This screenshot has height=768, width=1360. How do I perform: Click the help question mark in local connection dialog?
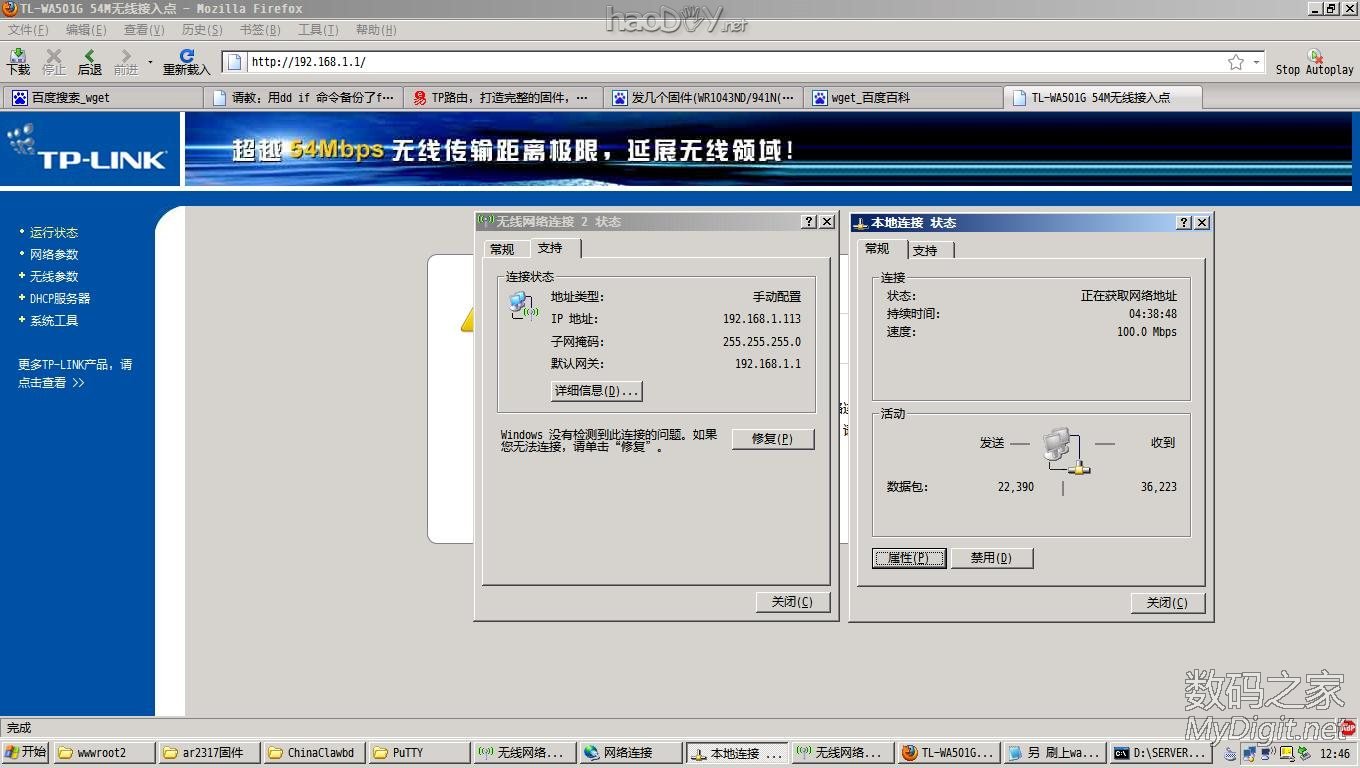point(1184,223)
